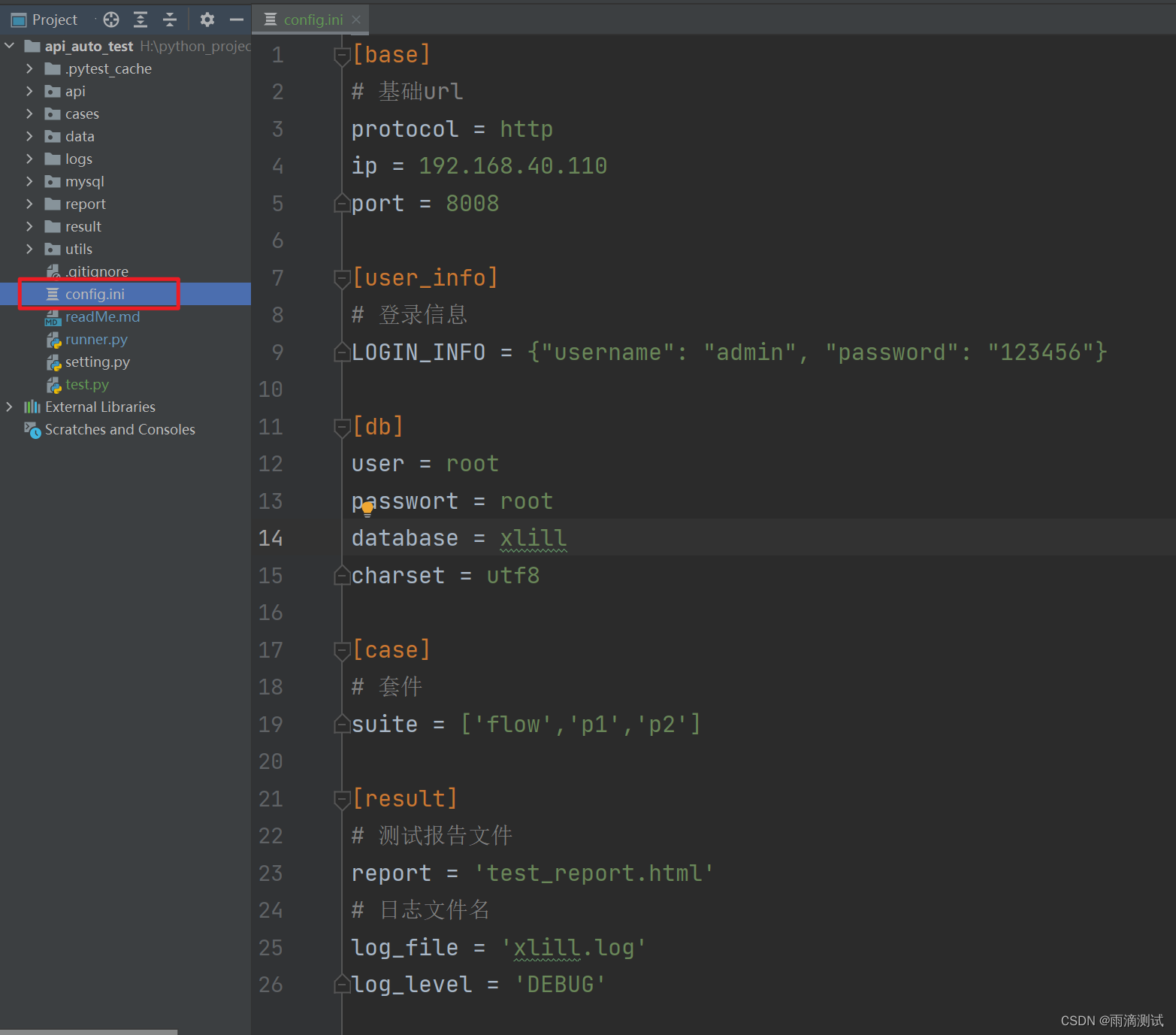1176x1035 pixels.
Task: Close the config.ini editor tab
Action: (356, 20)
